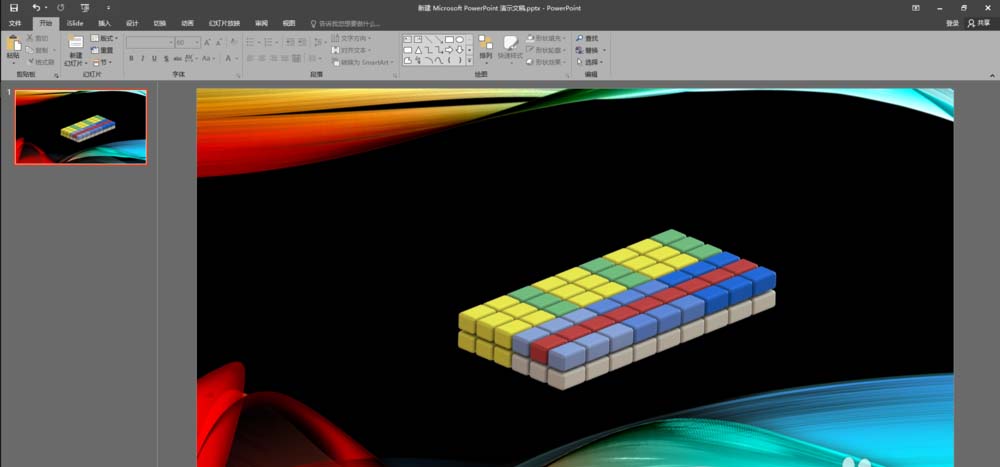Click 转换为 SmartArt button
The height and width of the screenshot is (467, 1000).
point(363,62)
